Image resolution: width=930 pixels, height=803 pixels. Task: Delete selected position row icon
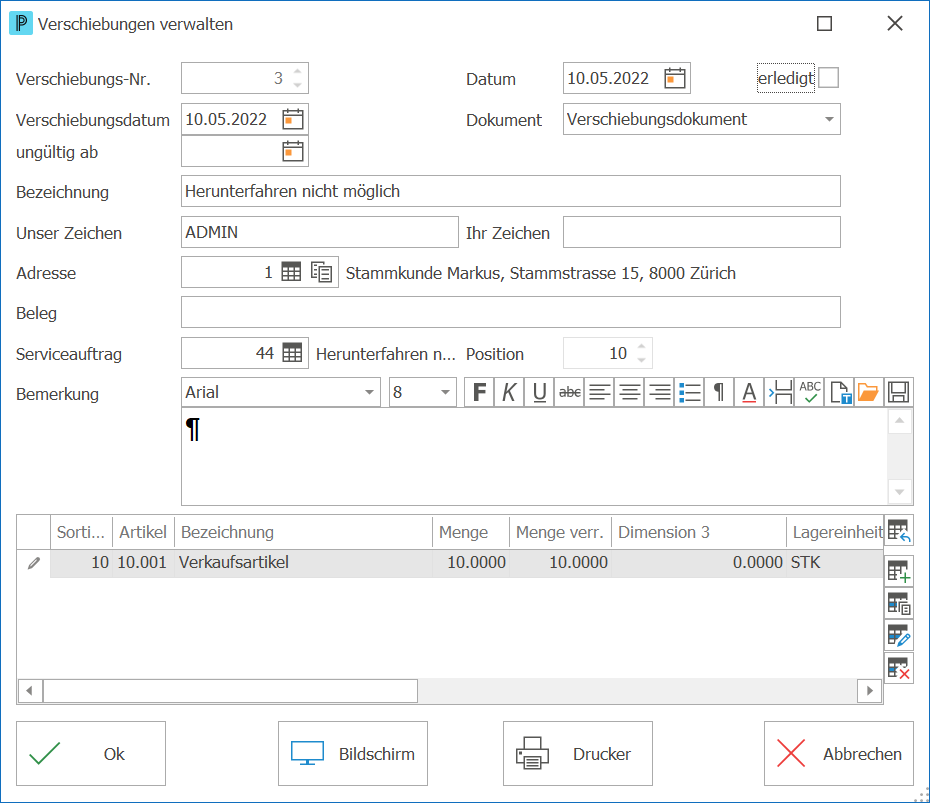coord(899,669)
